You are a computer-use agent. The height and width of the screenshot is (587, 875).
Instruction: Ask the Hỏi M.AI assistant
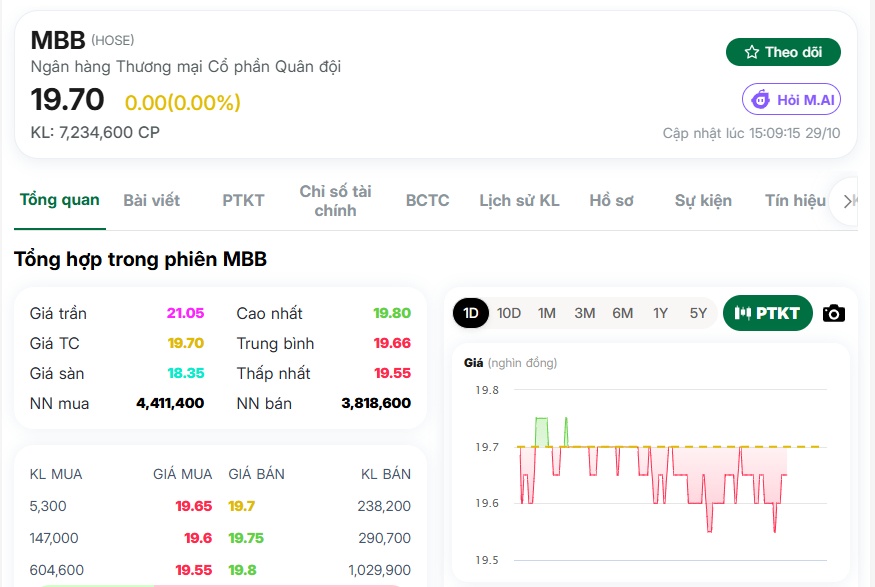tap(791, 100)
